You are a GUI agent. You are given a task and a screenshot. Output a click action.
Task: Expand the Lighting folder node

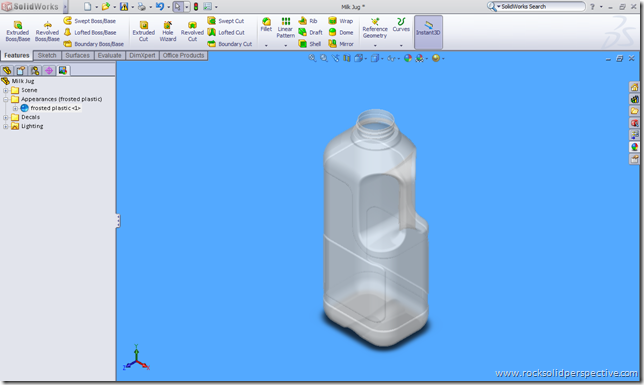[x=6, y=127]
